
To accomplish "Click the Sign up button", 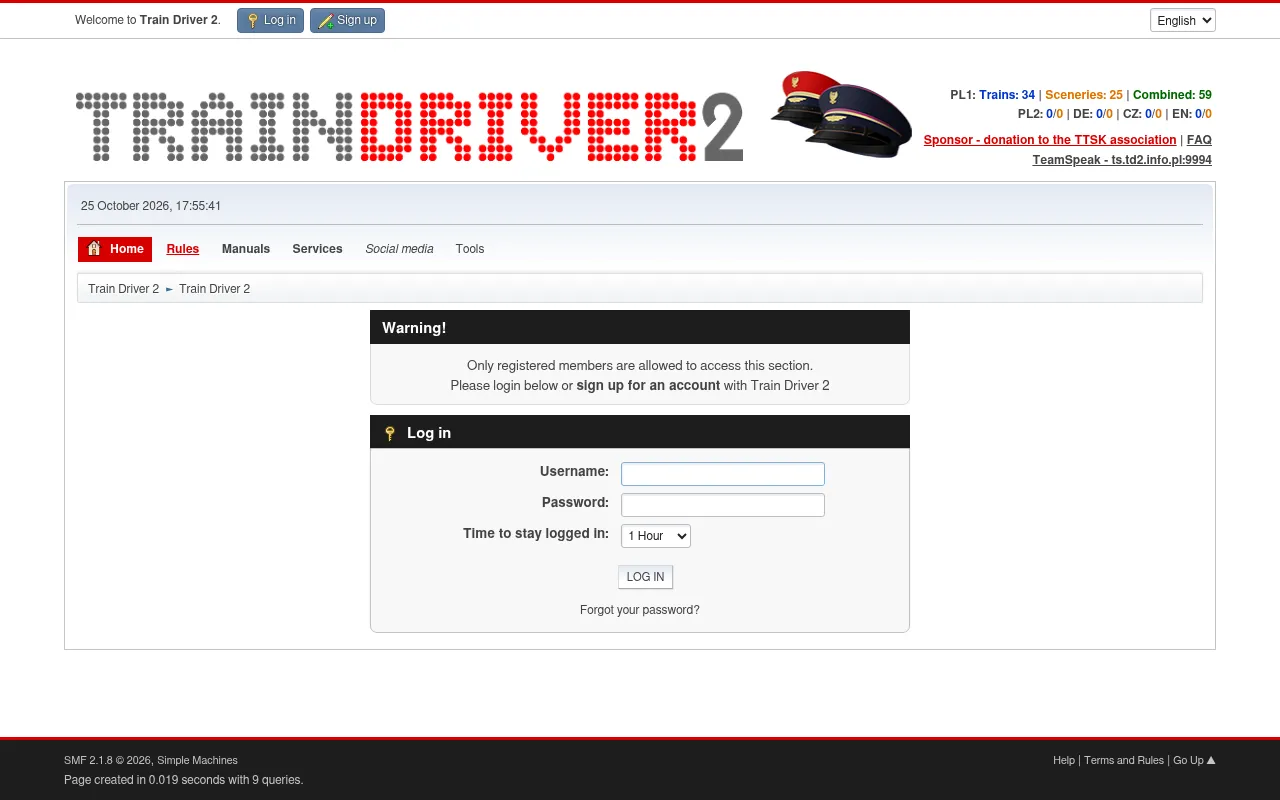I will pos(347,20).
